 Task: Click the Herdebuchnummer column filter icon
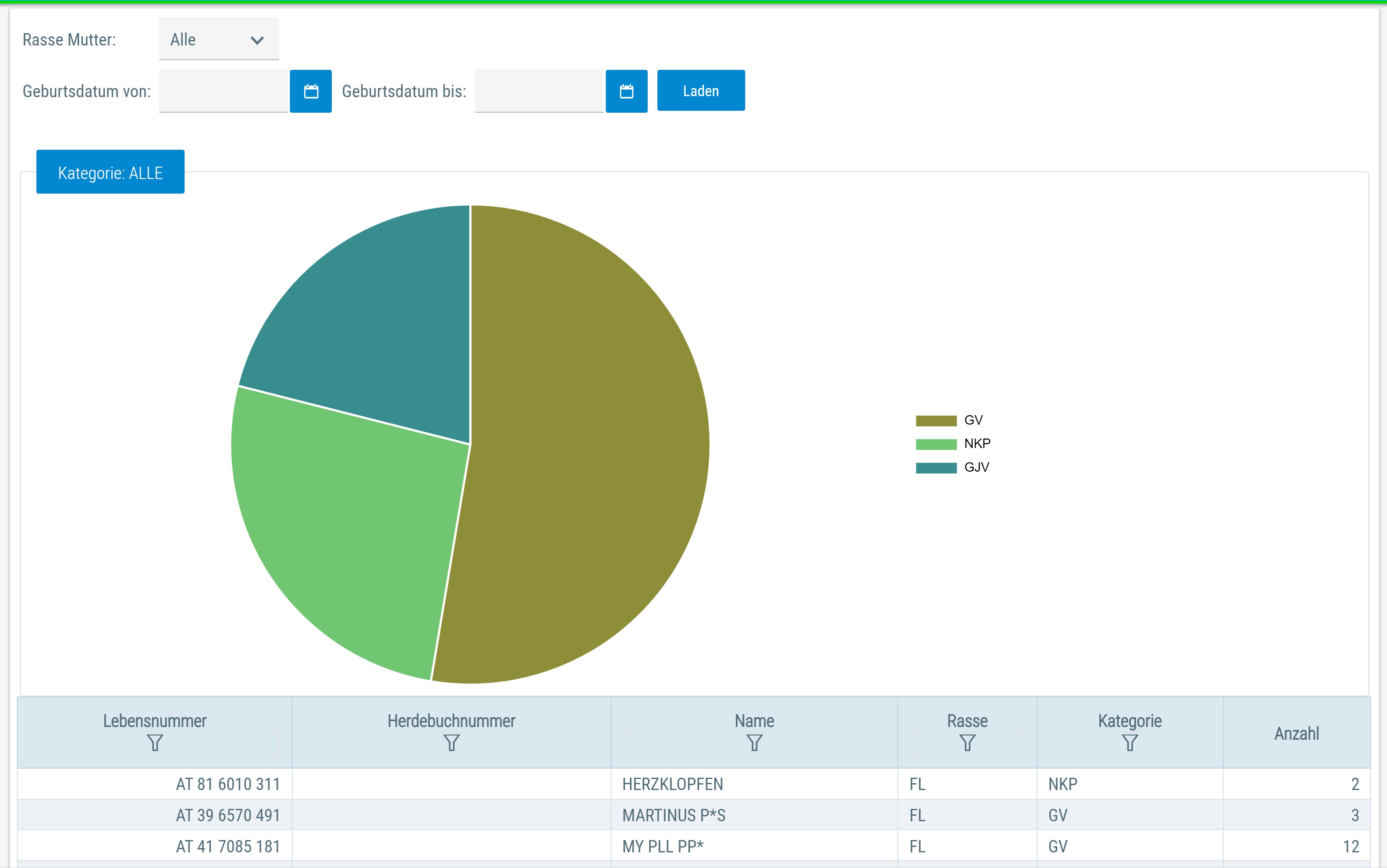[x=451, y=743]
